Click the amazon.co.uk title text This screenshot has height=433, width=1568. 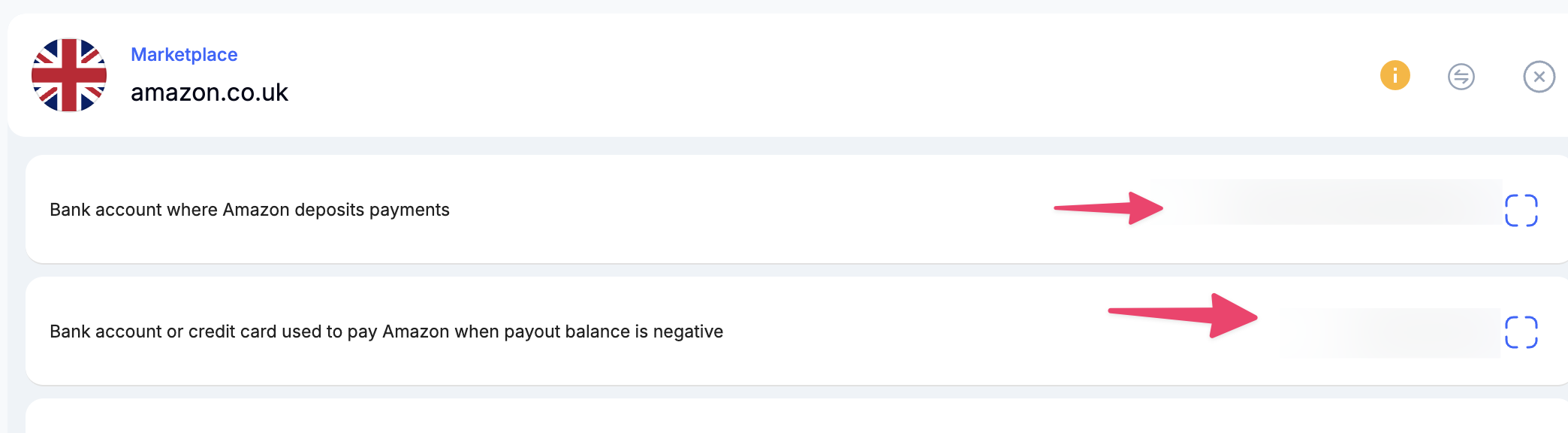click(x=210, y=92)
